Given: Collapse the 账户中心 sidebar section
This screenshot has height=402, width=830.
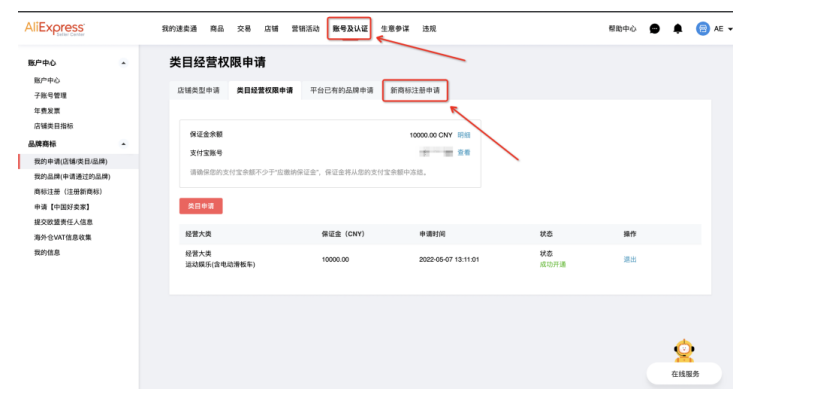Looking at the screenshot, I should (123, 62).
